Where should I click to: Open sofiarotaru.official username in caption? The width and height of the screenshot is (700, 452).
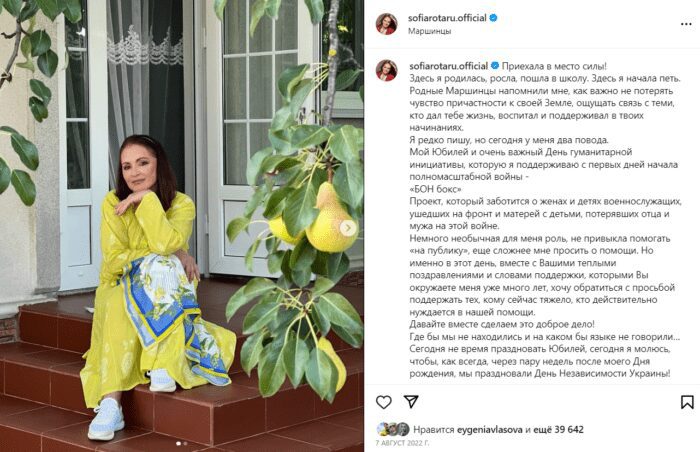(449, 66)
